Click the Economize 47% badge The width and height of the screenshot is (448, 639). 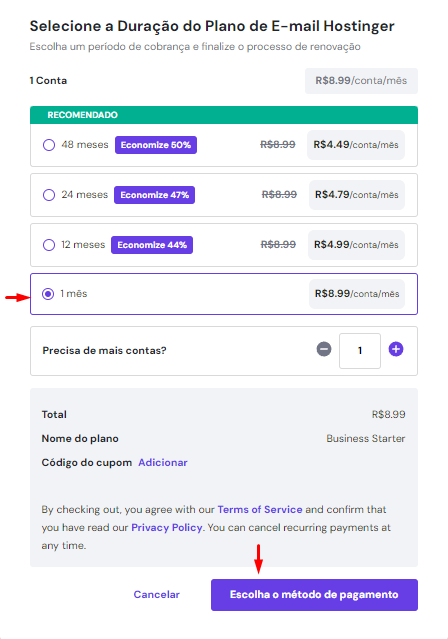(x=154, y=195)
